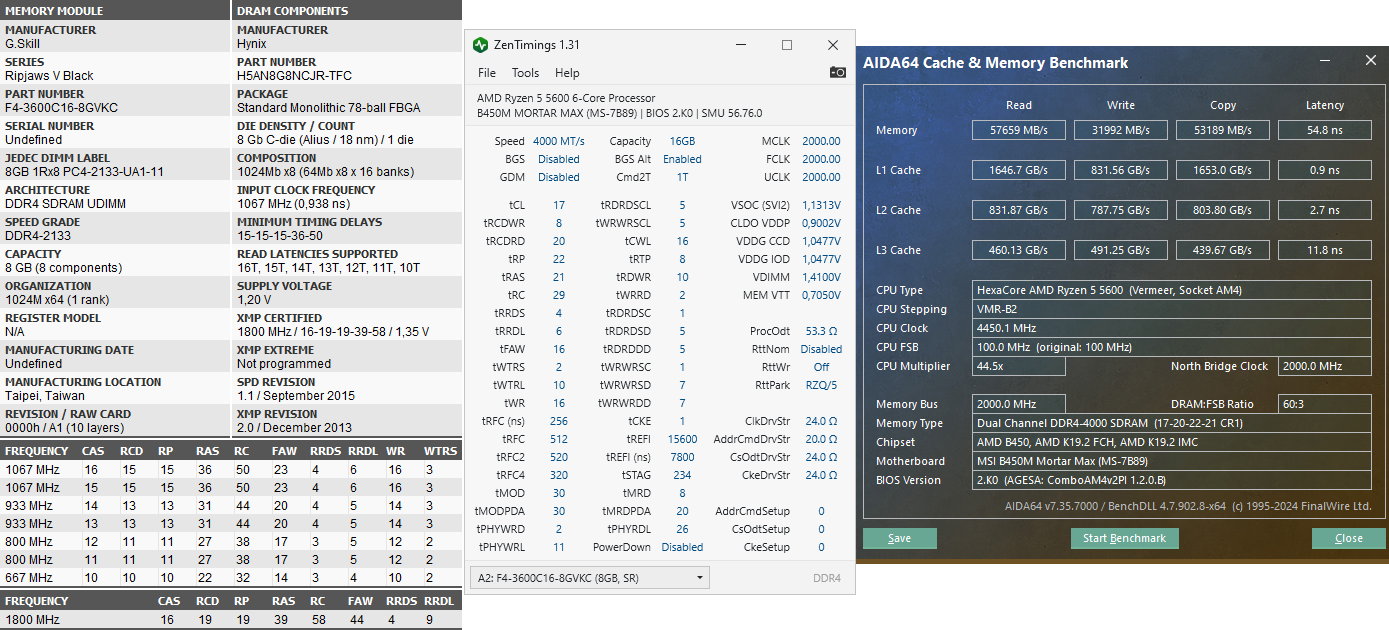Click the L2 Cache Write value 787.75 GB/s
This screenshot has width=1389, height=630.
tap(1121, 210)
